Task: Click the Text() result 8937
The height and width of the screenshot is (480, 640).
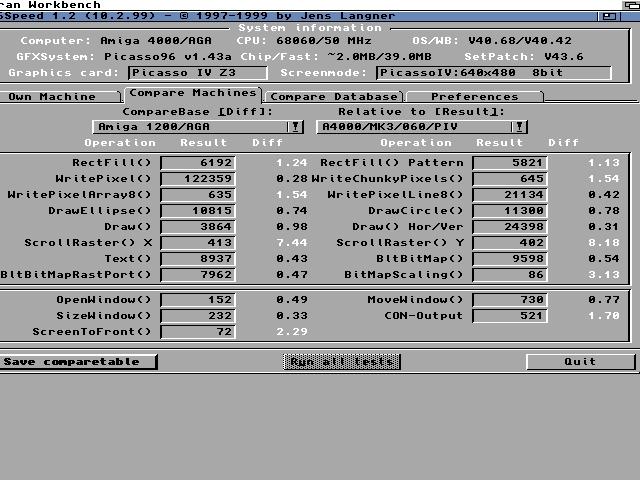Action: (198, 259)
